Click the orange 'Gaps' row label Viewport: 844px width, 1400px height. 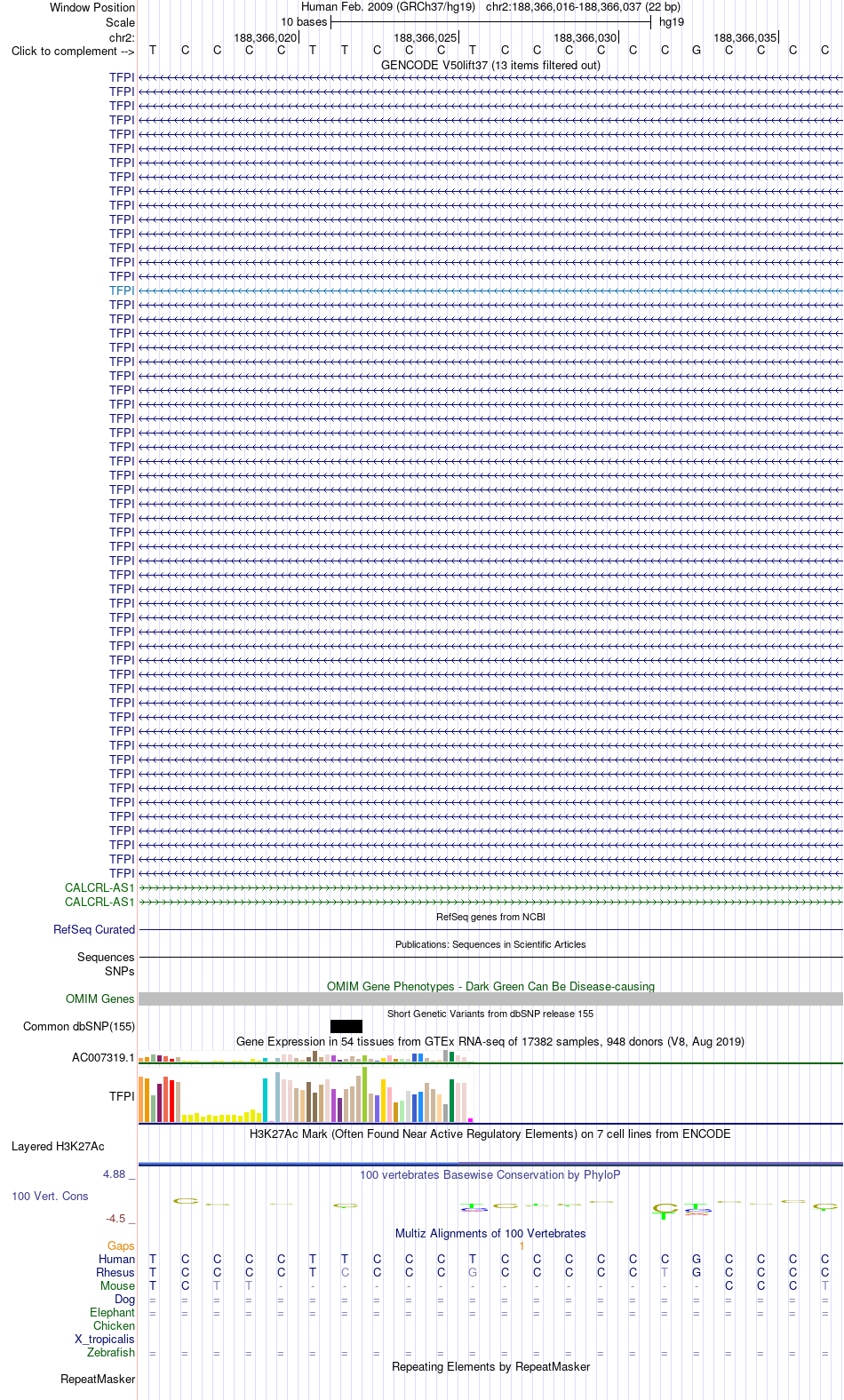click(121, 1246)
